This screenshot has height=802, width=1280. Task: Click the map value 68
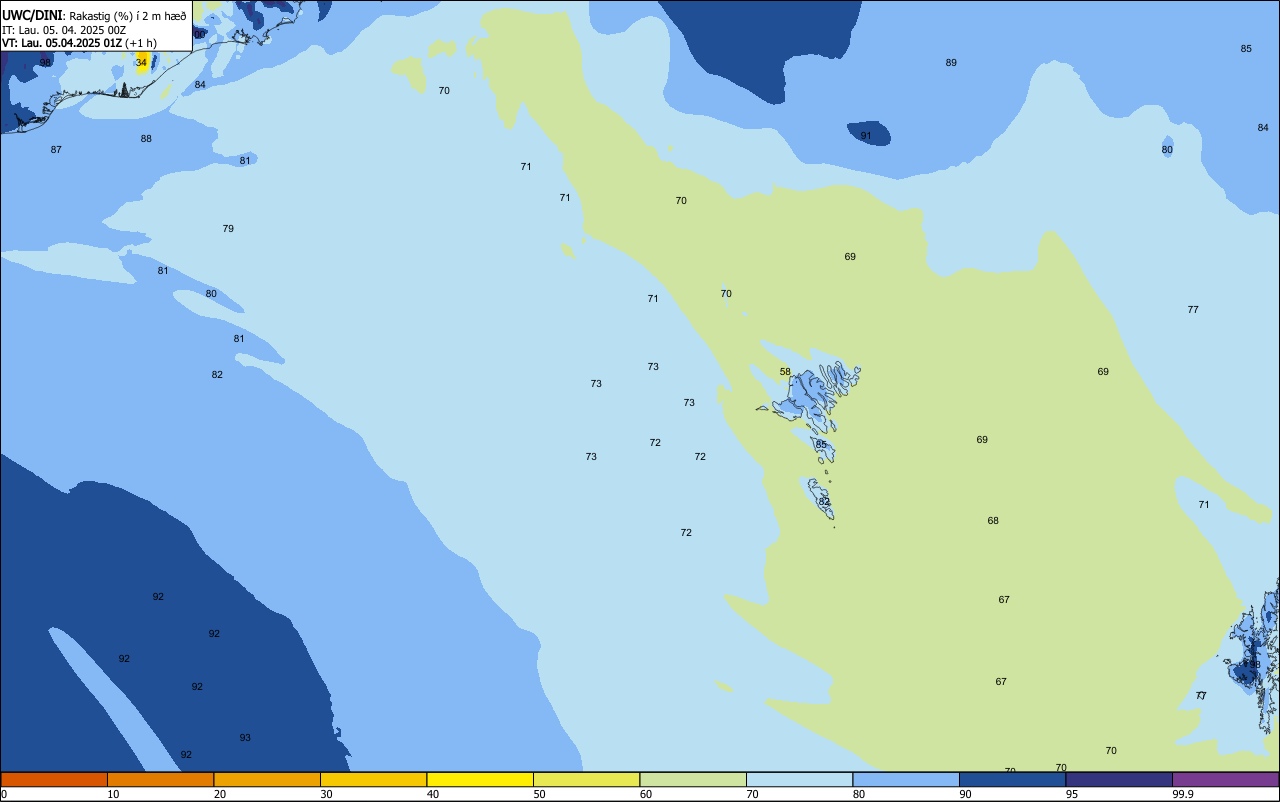(x=993, y=521)
